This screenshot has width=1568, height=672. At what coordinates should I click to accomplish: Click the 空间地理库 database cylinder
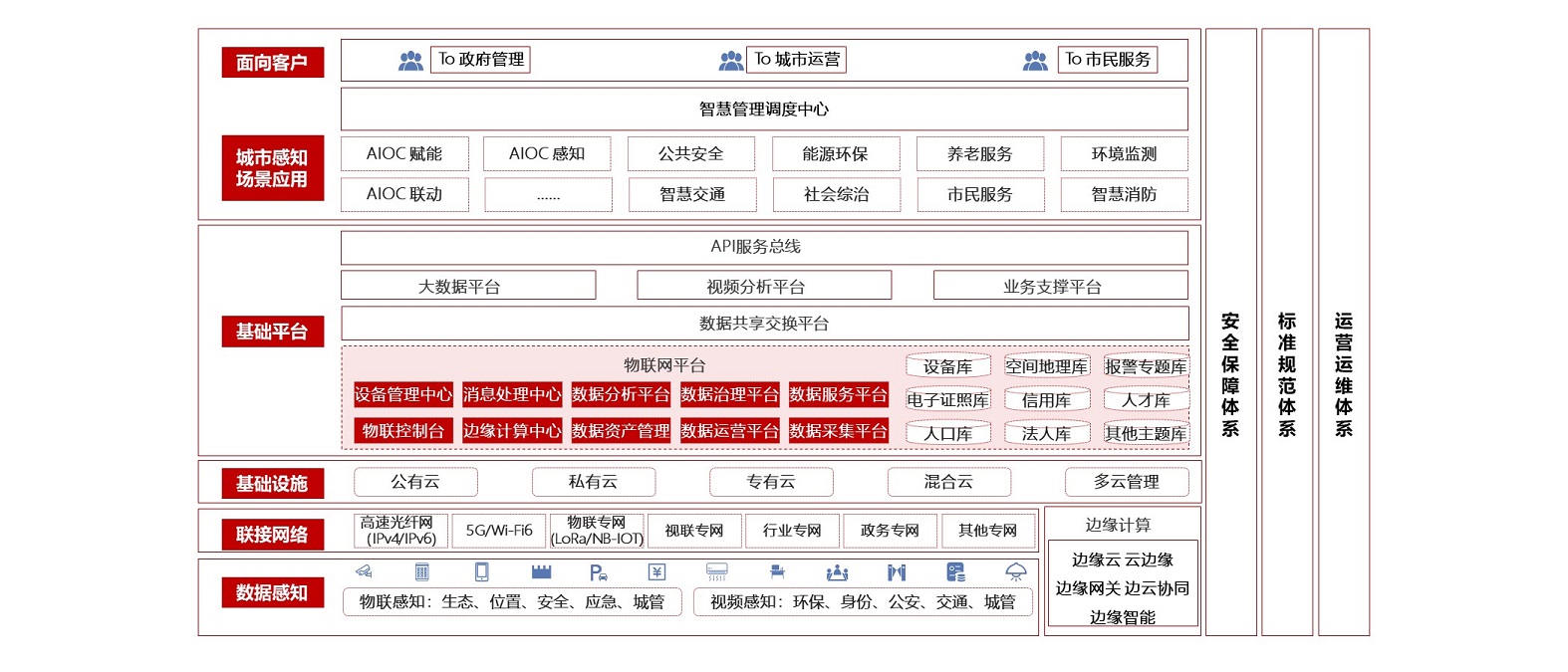(1046, 366)
